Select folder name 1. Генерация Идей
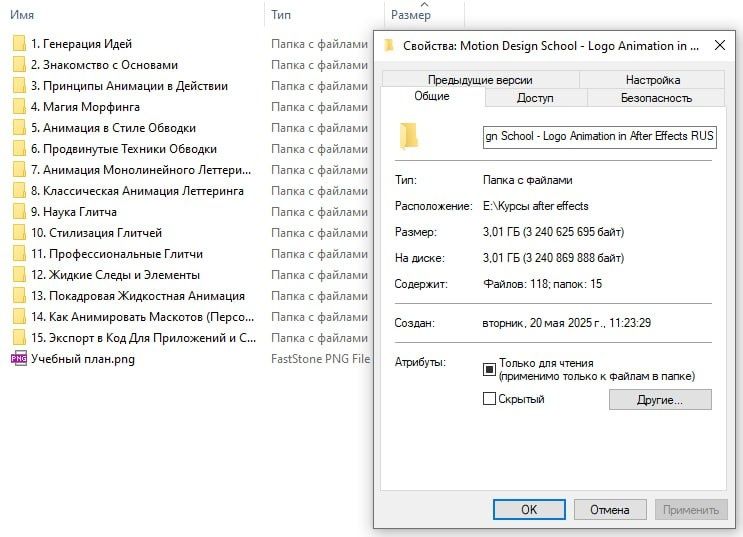Image resolution: width=743 pixels, height=537 pixels. (82, 44)
